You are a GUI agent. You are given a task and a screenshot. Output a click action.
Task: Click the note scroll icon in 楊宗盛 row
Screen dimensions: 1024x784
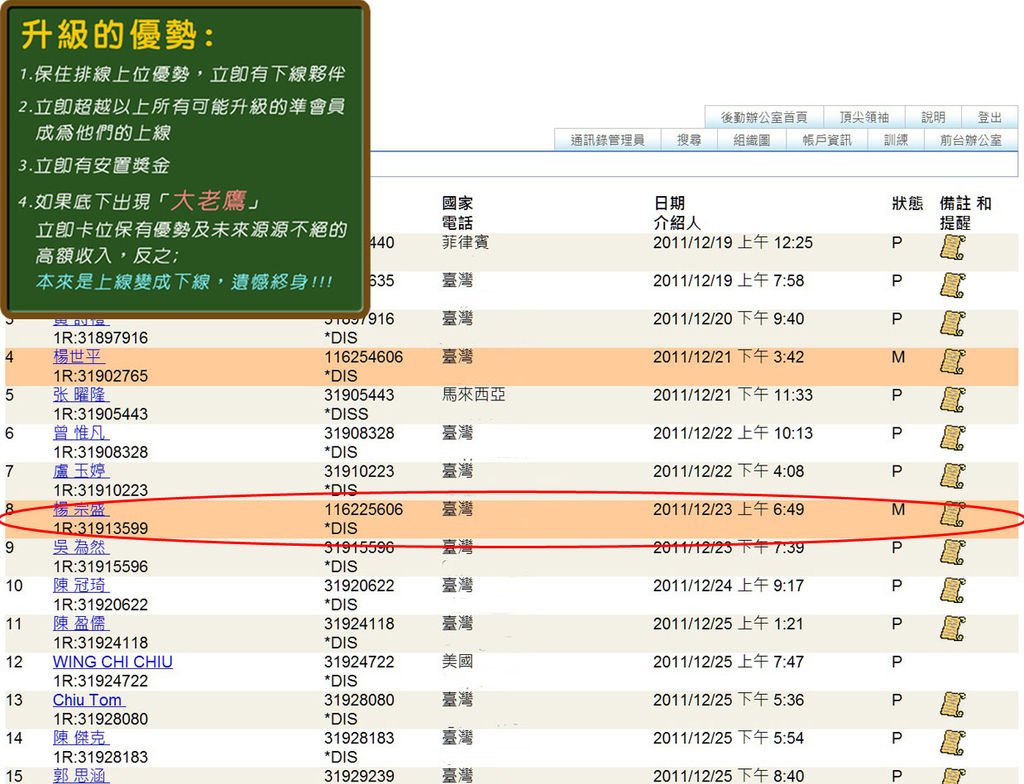click(952, 515)
